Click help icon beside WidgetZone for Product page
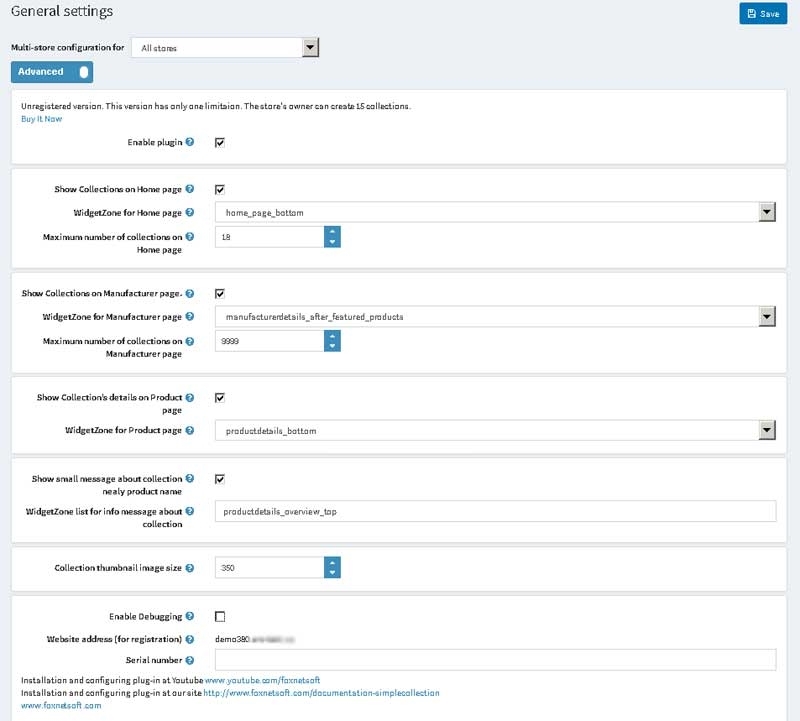This screenshot has height=721, width=800. tap(190, 429)
